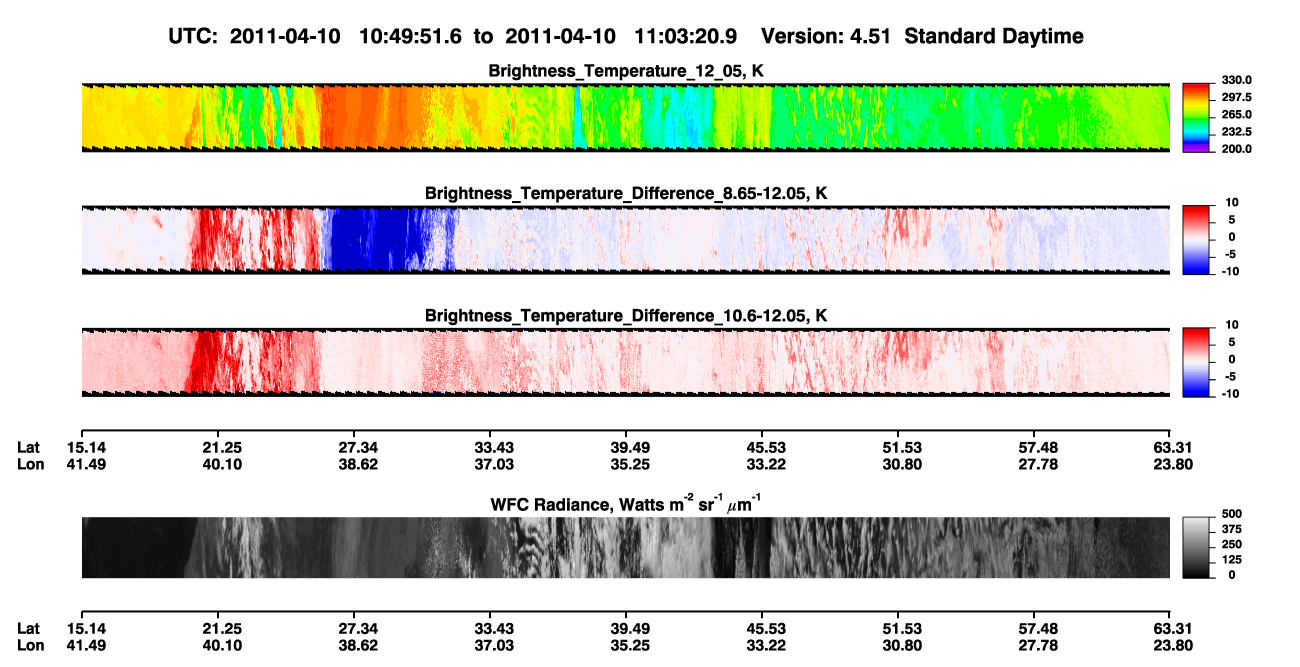Click the -10 label on 10.6-12.05 colorbar

tap(1230, 393)
